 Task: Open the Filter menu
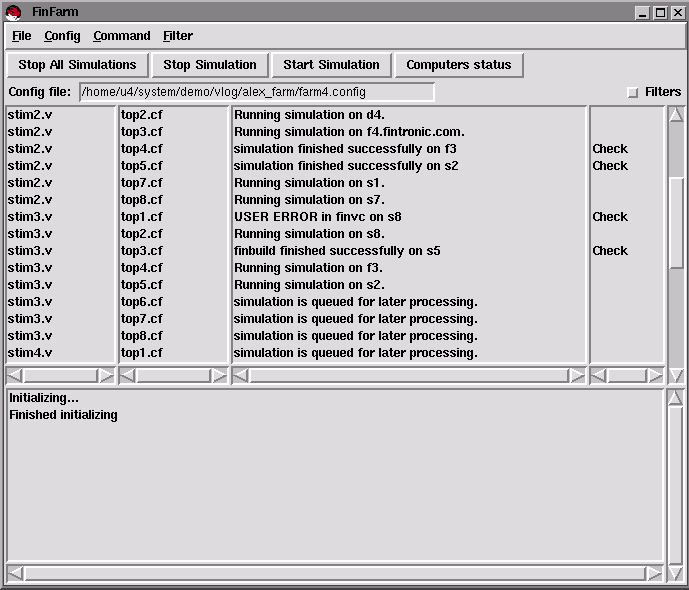(x=178, y=36)
